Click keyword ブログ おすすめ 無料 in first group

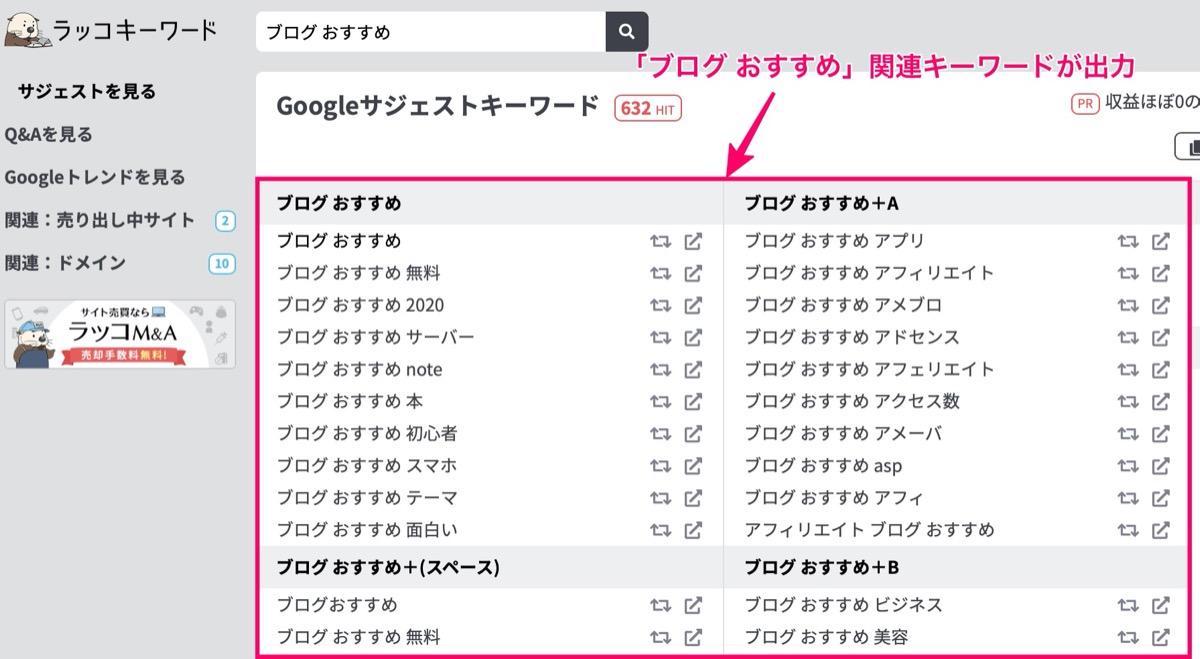click(x=359, y=273)
